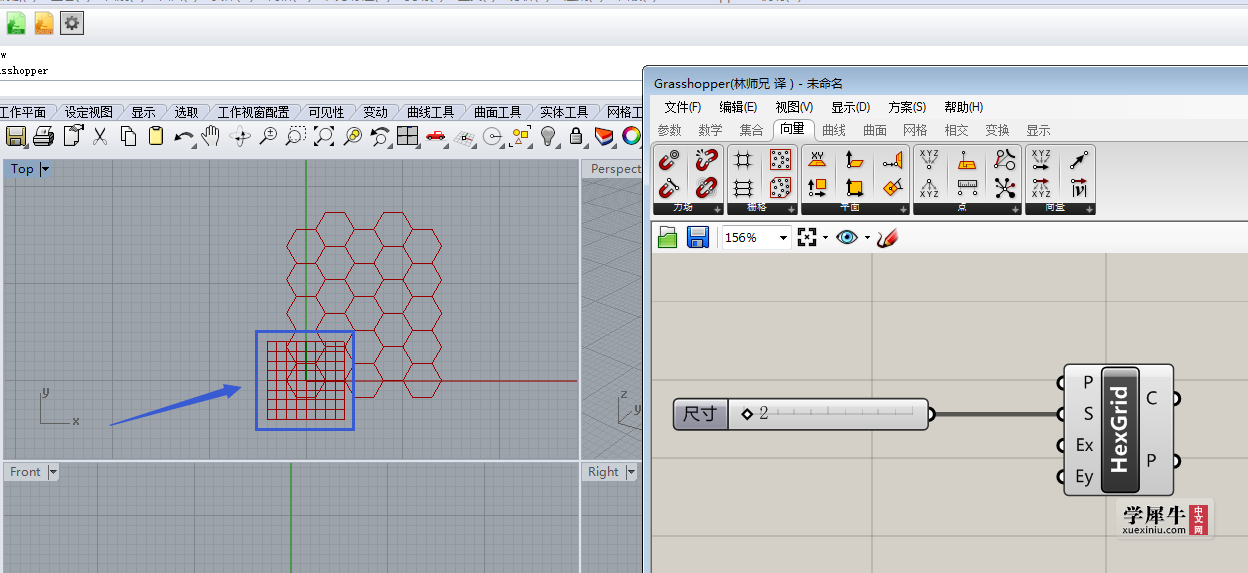Pick the Square grid component icon

pyautogui.click(x=743, y=160)
